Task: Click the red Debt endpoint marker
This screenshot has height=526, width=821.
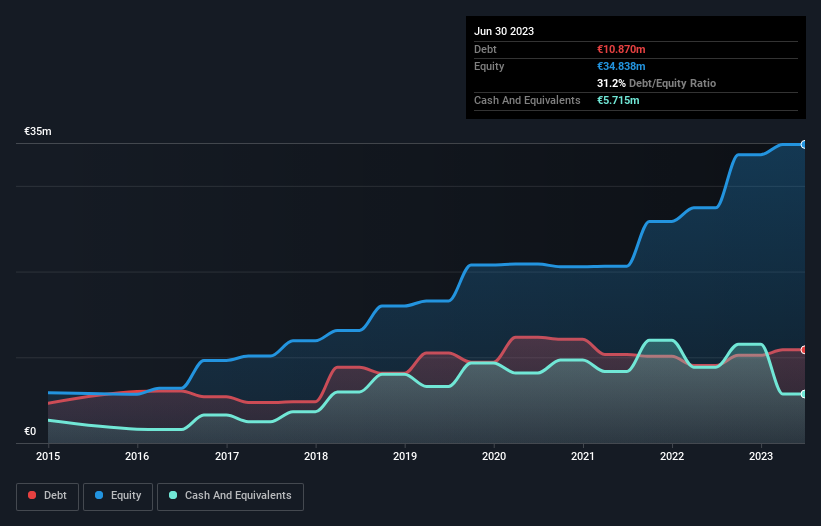Action: coord(804,350)
